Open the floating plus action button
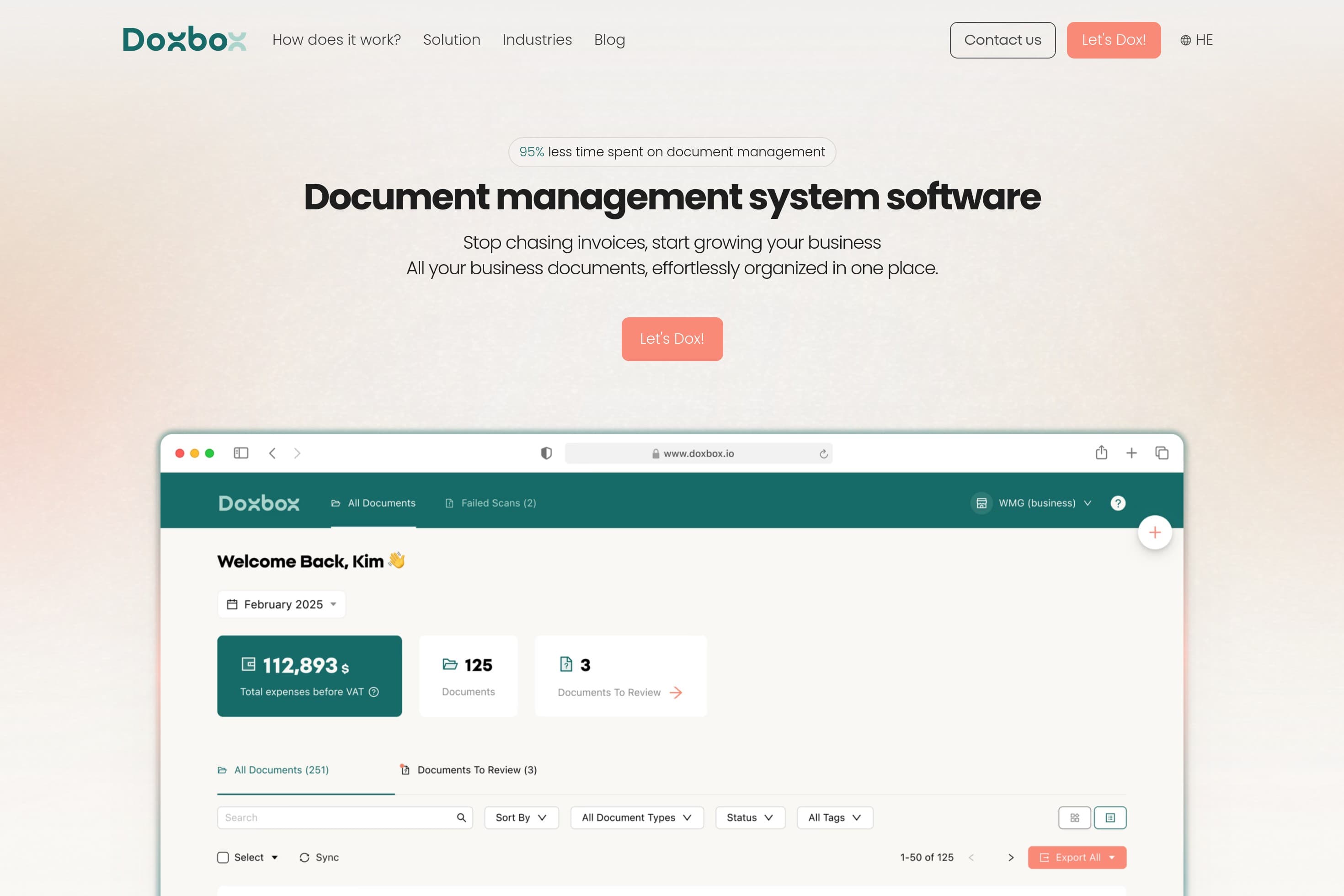The width and height of the screenshot is (1344, 896). click(x=1155, y=532)
